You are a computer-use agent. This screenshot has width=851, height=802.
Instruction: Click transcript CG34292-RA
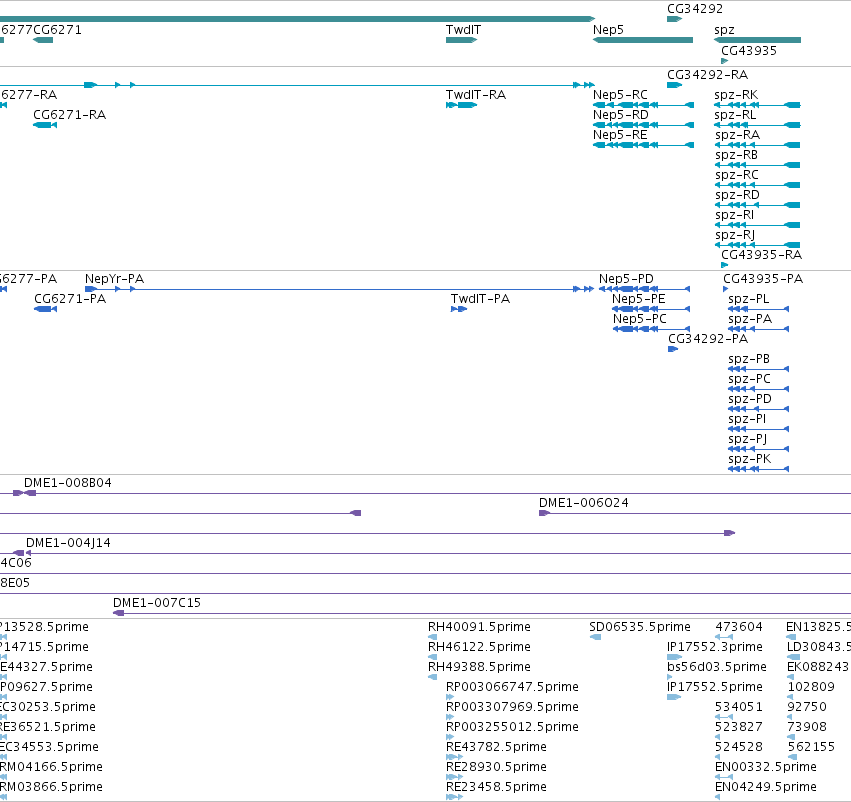(x=674, y=85)
